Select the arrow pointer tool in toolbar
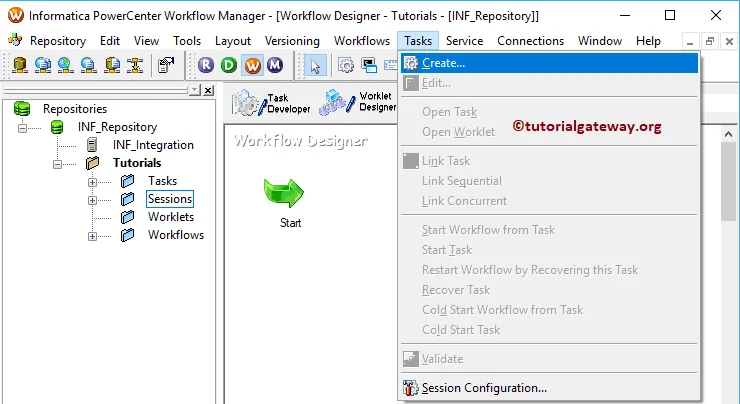Viewport: 740px width, 404px height. click(x=315, y=65)
